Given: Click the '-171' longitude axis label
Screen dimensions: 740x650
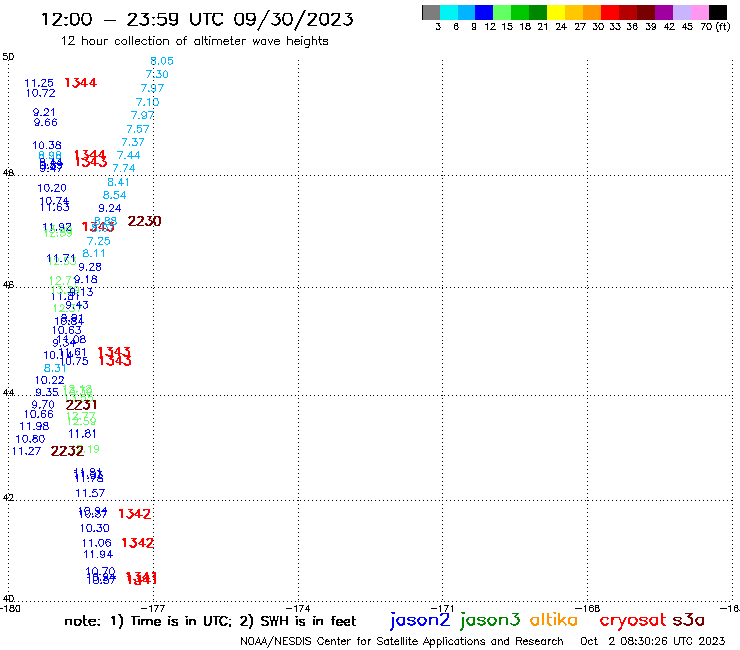Looking at the screenshot, I should click(x=443, y=608).
